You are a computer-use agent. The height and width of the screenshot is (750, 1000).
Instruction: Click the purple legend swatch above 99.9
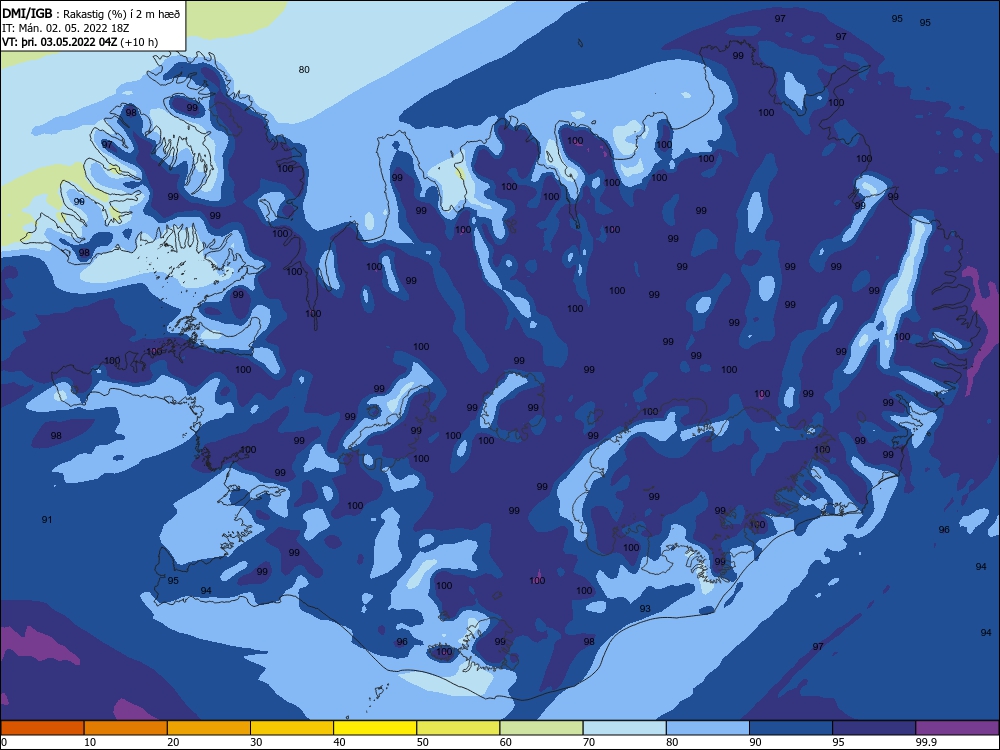957,728
